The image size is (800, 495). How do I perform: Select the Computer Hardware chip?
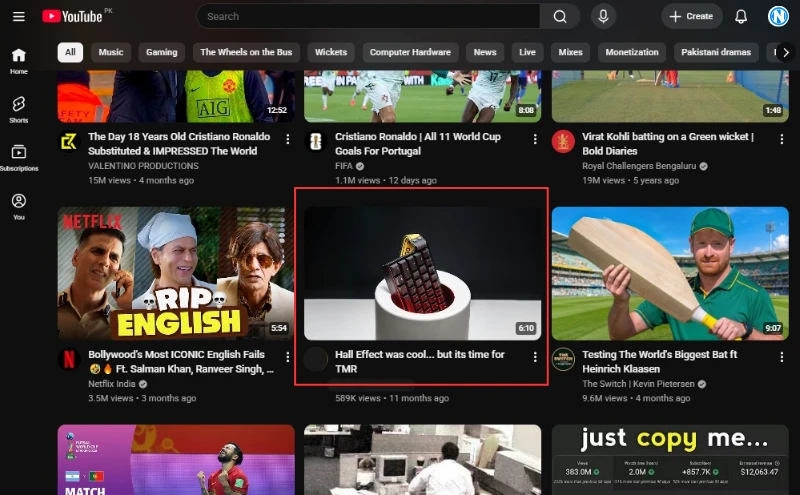(410, 52)
